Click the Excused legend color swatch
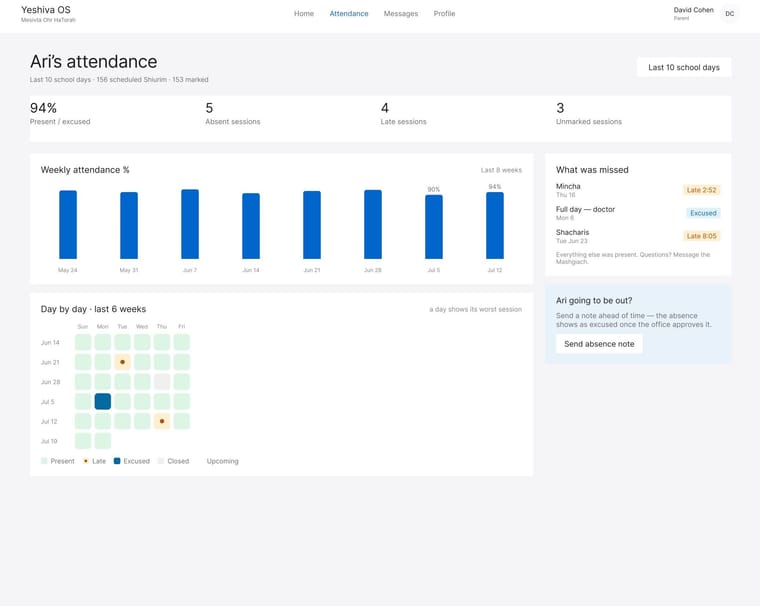Viewport: 760px width, 606px height. [x=117, y=461]
